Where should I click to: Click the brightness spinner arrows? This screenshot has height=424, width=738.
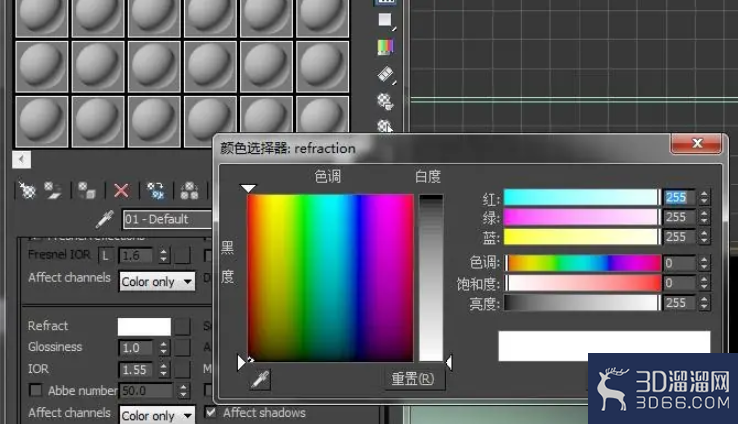pyautogui.click(x=704, y=303)
